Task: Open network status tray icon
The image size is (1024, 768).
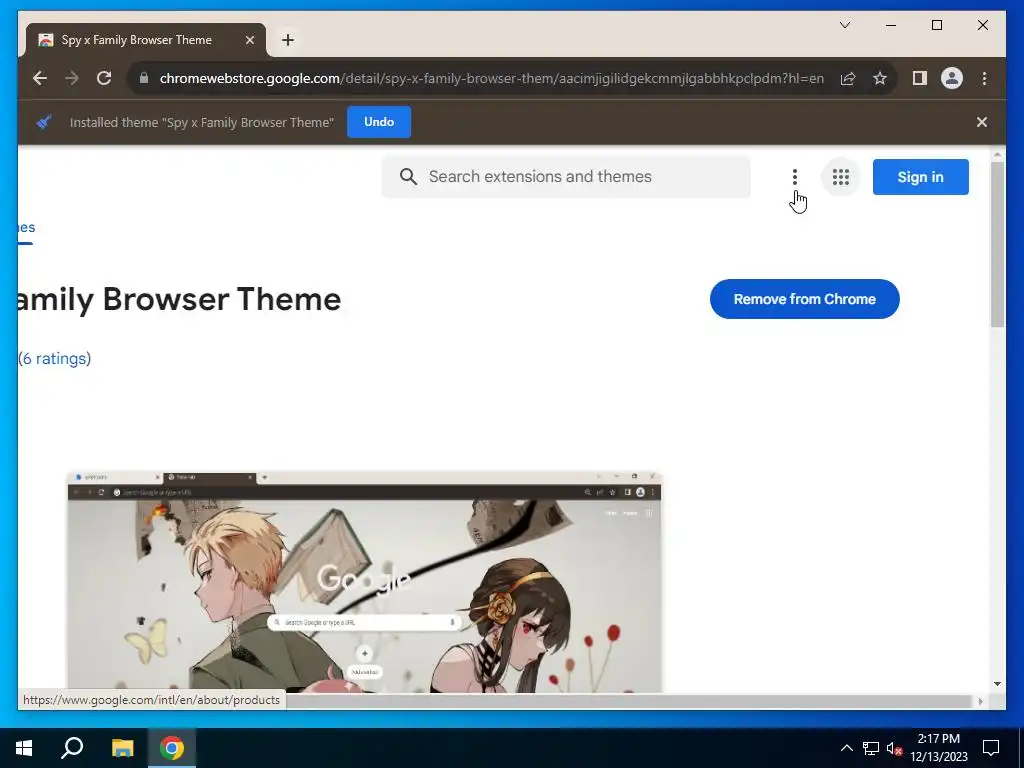Action: 871,748
